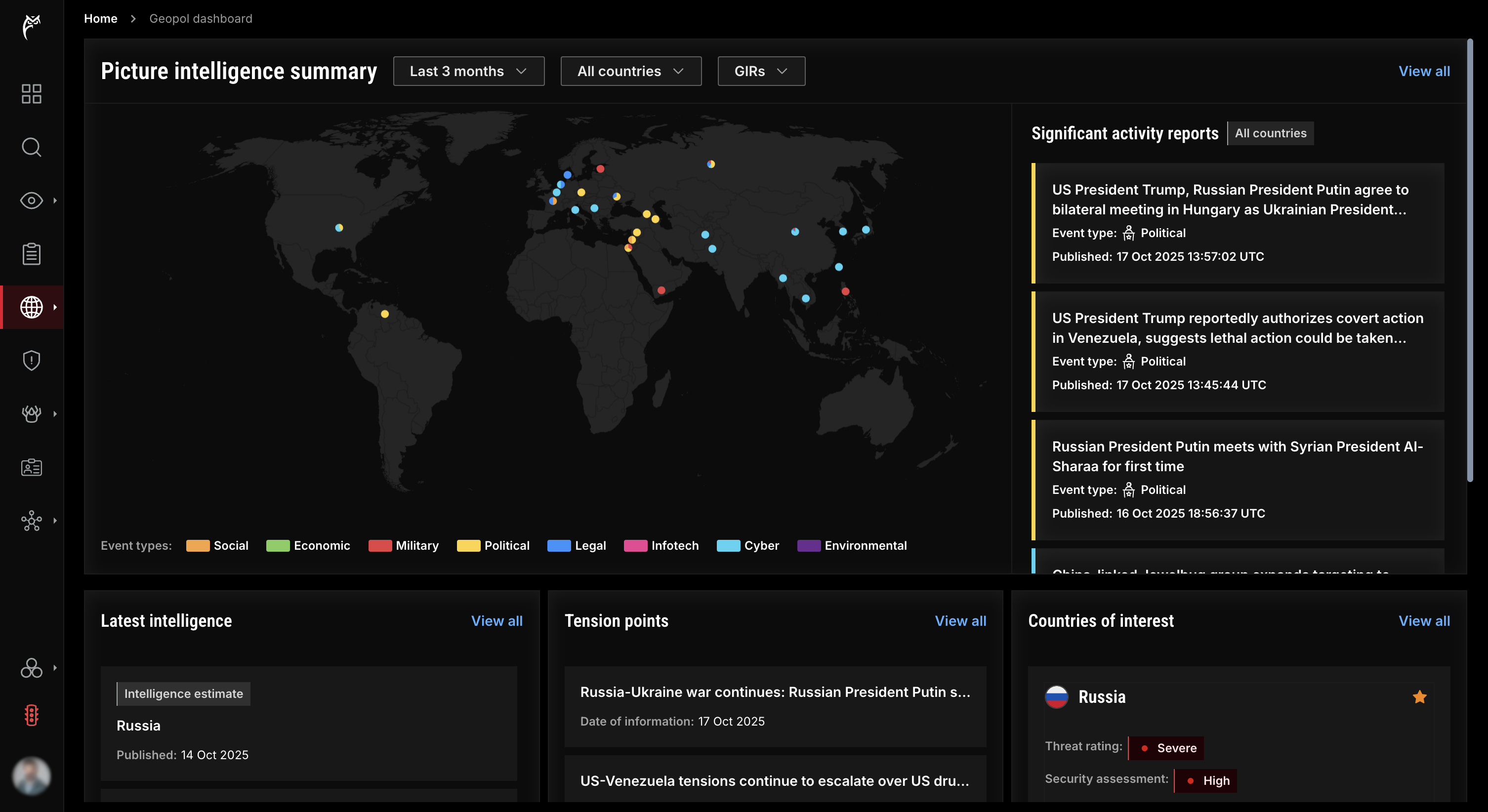Click the fox logo in sidebar
1488x812 pixels.
point(31,27)
